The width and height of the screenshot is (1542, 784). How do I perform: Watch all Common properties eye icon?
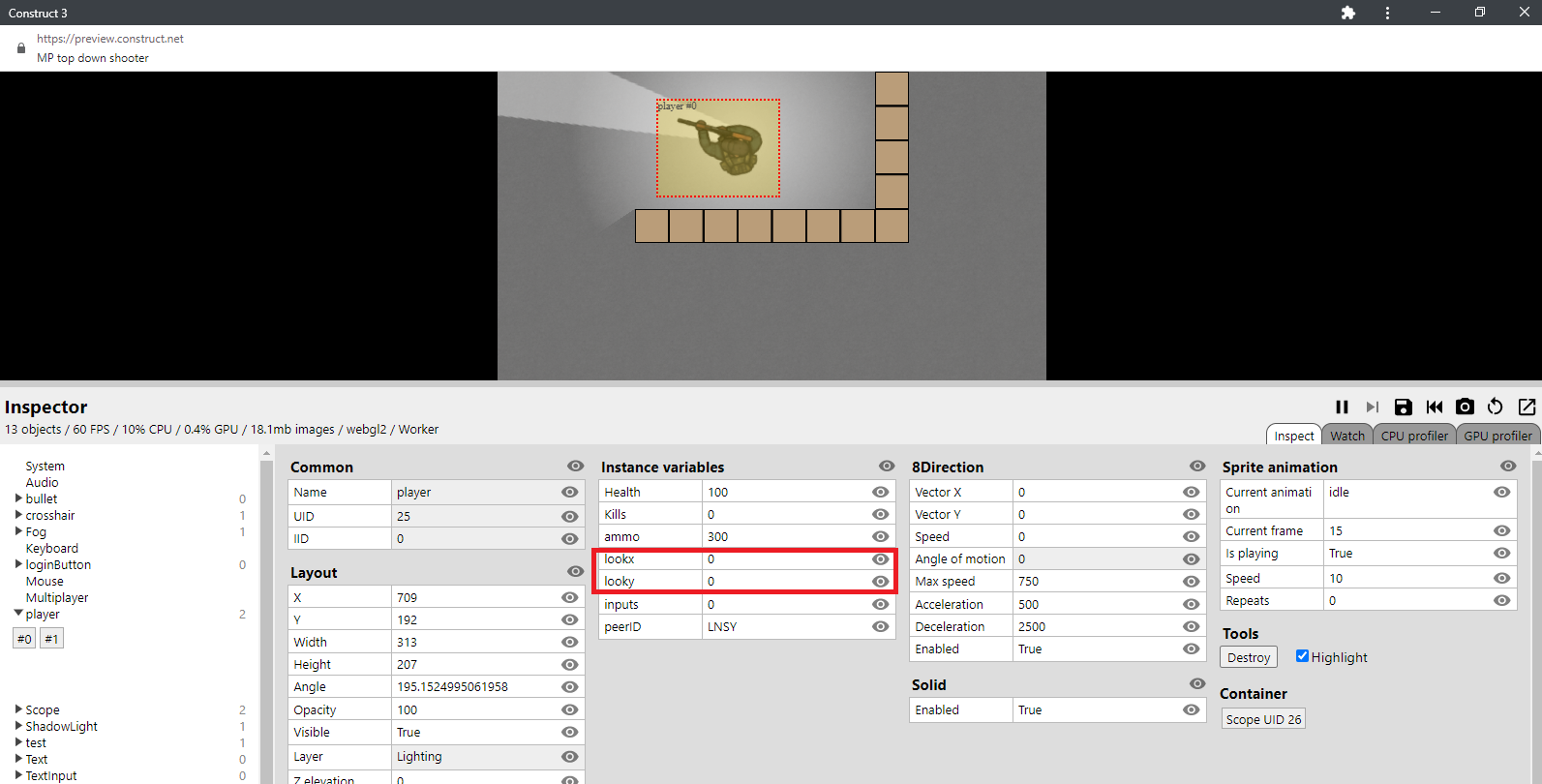(575, 467)
